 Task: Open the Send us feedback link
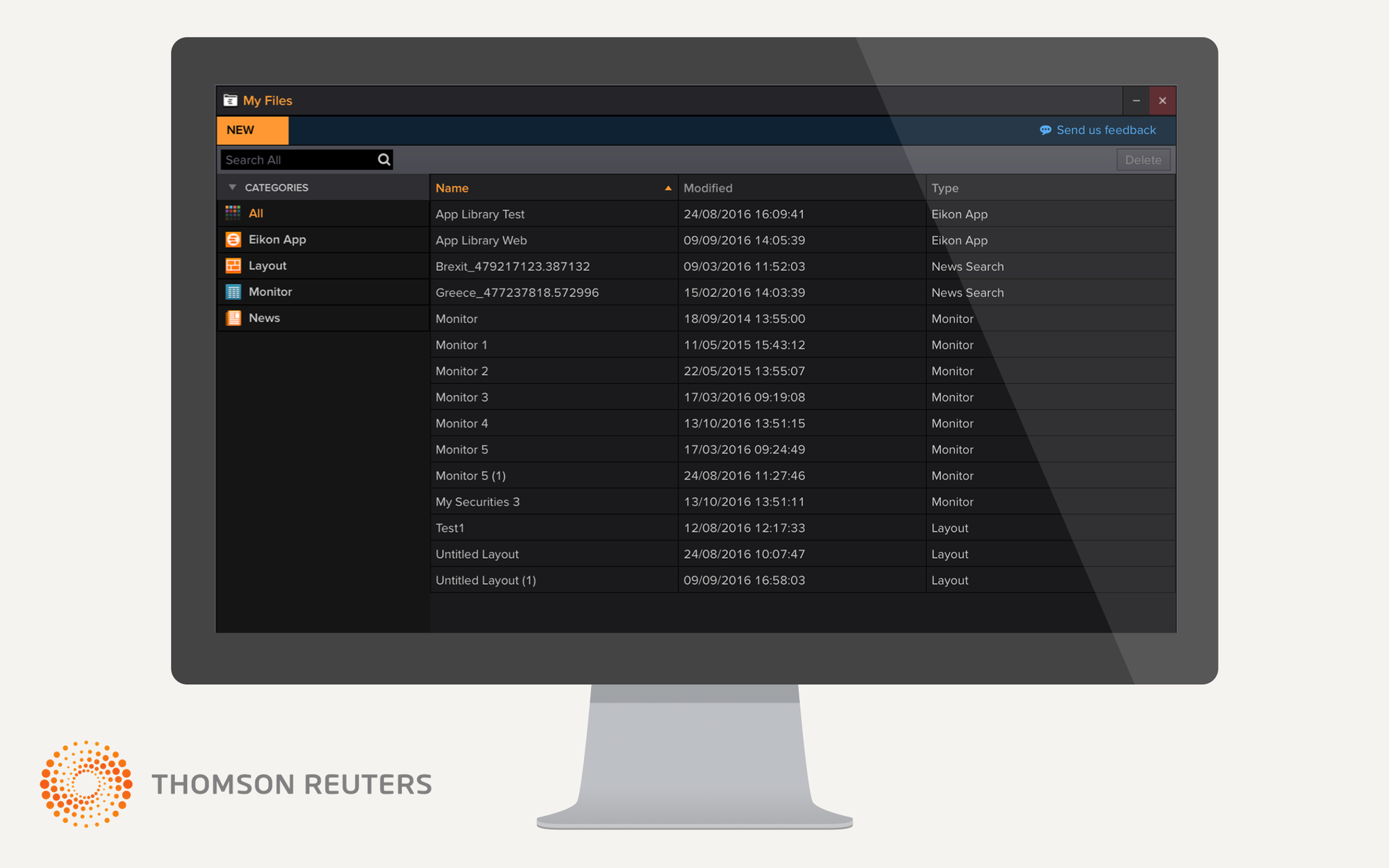(x=1105, y=130)
